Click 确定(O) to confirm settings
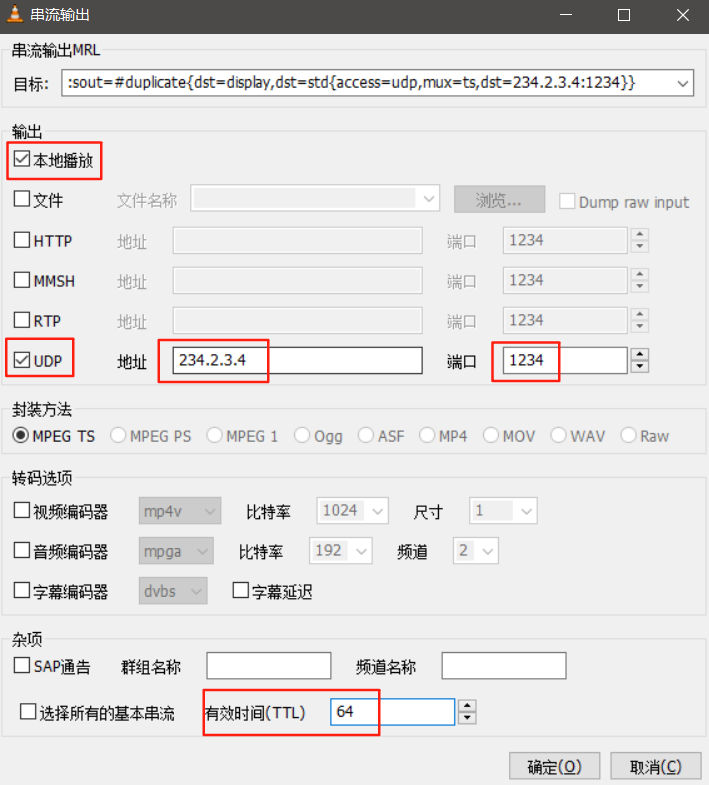The image size is (709, 785). [554, 766]
